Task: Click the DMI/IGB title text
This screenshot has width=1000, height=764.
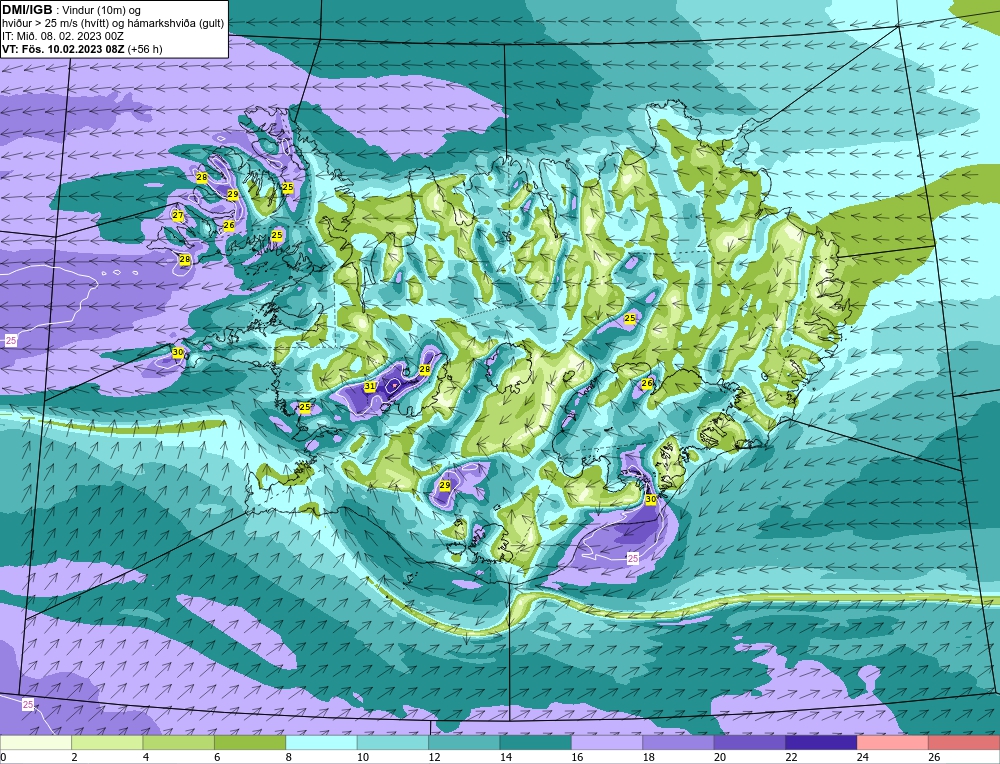Action: coord(27,10)
